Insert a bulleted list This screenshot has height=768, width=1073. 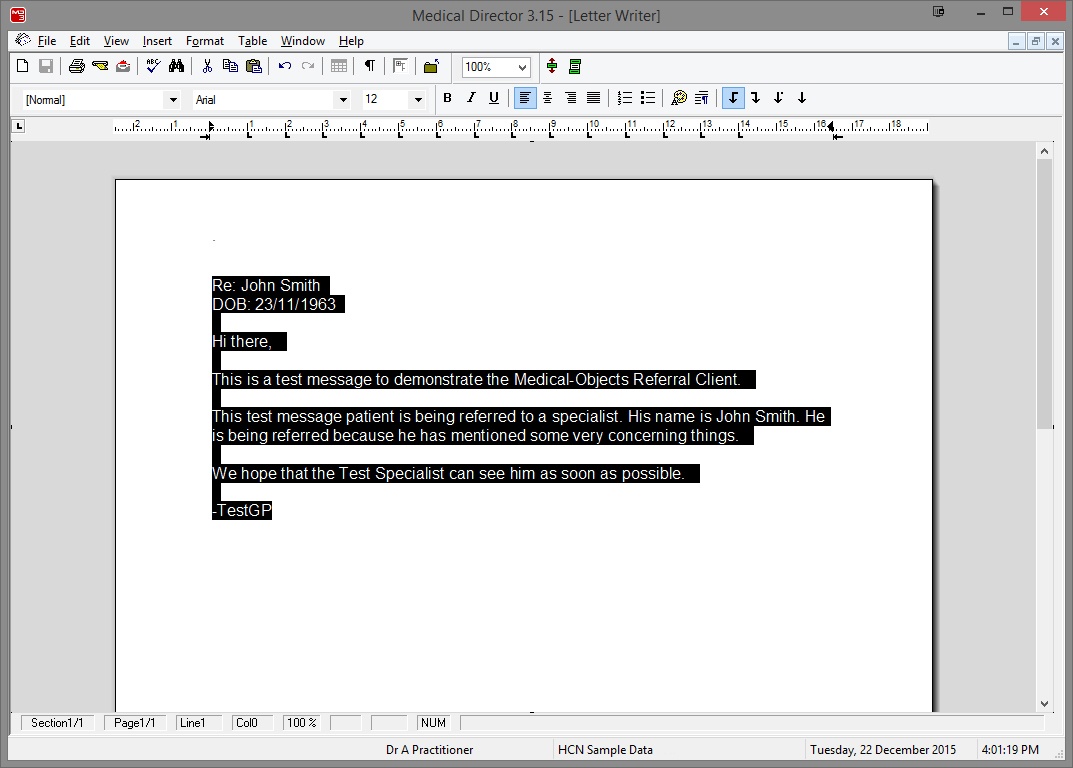pos(647,99)
